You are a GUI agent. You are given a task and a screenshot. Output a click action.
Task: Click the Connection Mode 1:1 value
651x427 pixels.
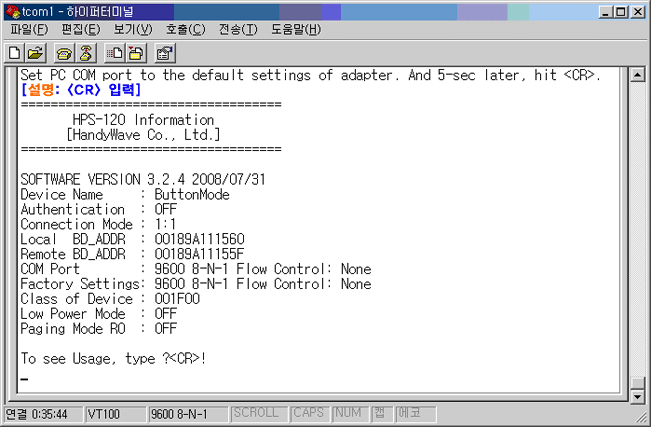165,224
